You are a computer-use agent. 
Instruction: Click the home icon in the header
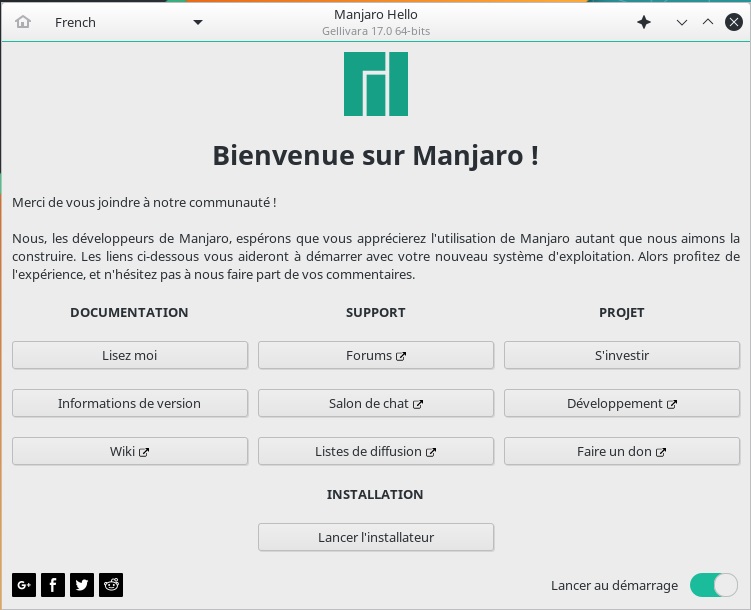pyautogui.click(x=23, y=22)
